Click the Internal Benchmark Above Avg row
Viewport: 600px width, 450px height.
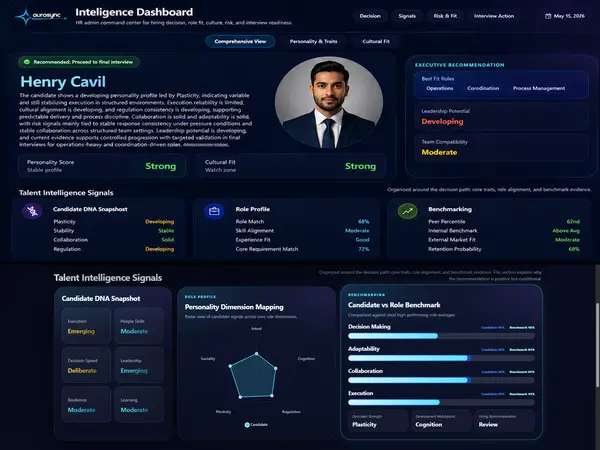(504, 231)
